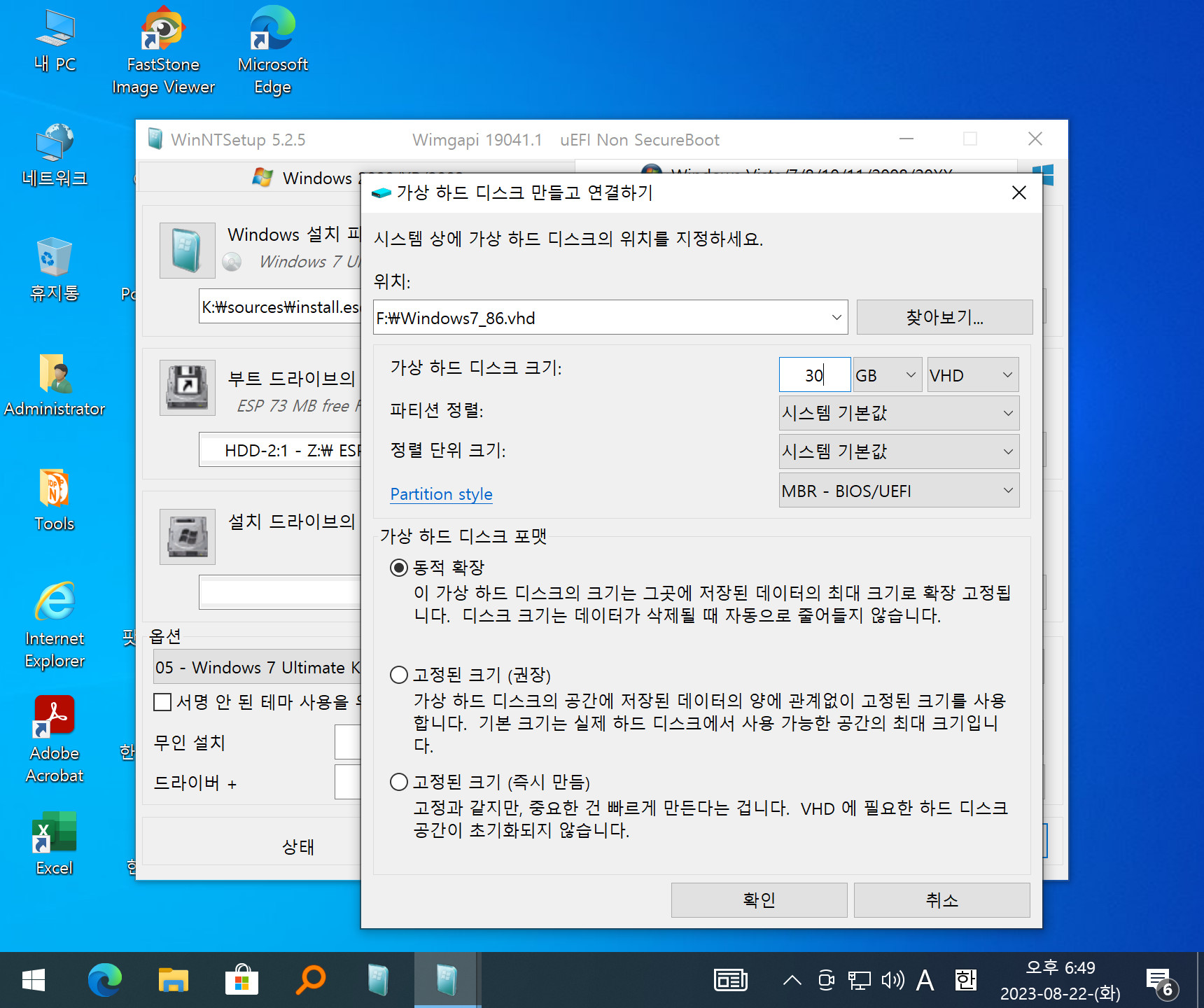This screenshot has height=1008, width=1204.
Task: Launch Edge from the taskbar
Action: click(105, 980)
